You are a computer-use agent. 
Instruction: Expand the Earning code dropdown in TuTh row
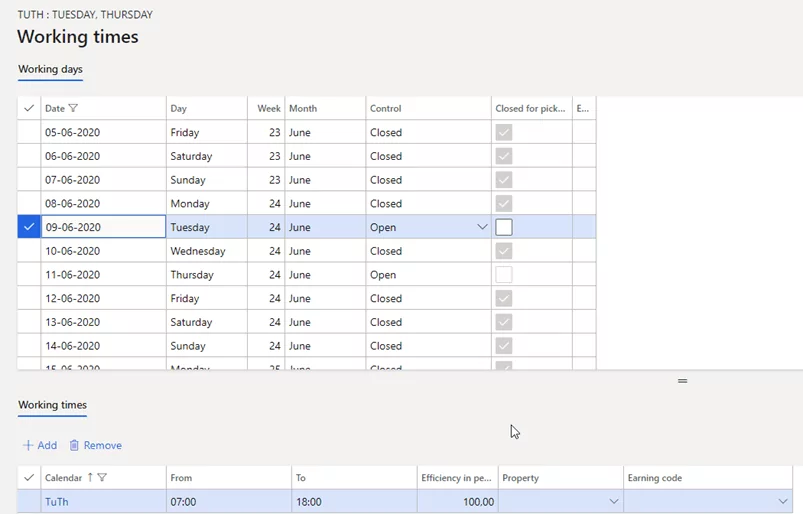click(x=783, y=501)
